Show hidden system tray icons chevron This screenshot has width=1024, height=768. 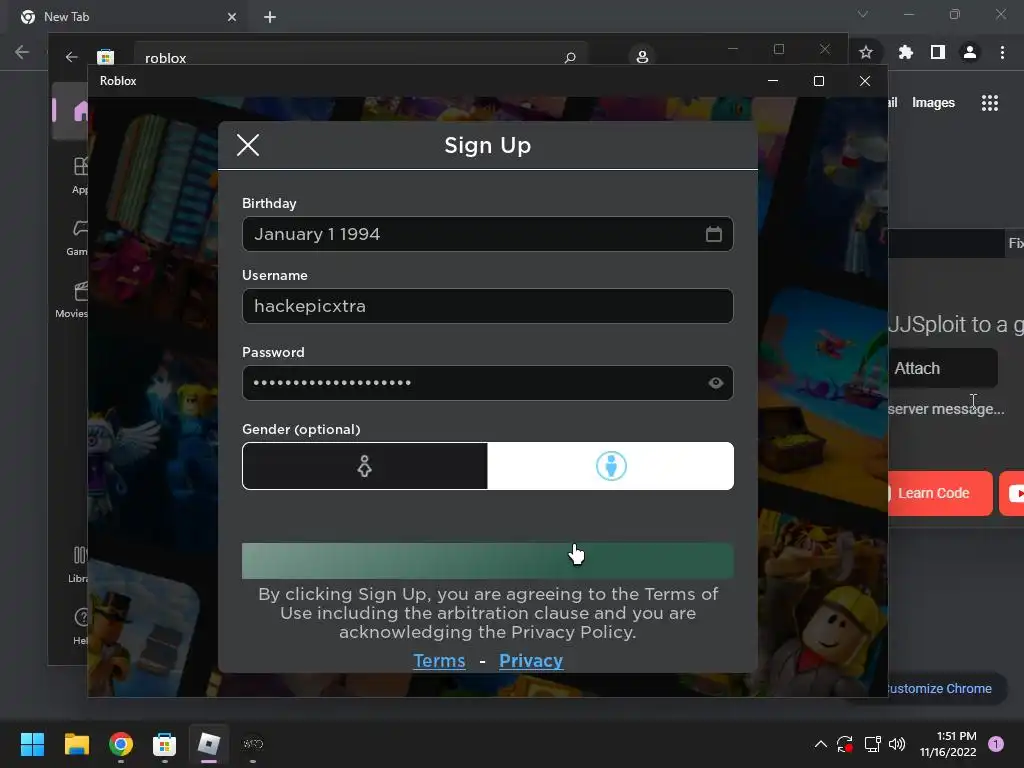coord(821,744)
